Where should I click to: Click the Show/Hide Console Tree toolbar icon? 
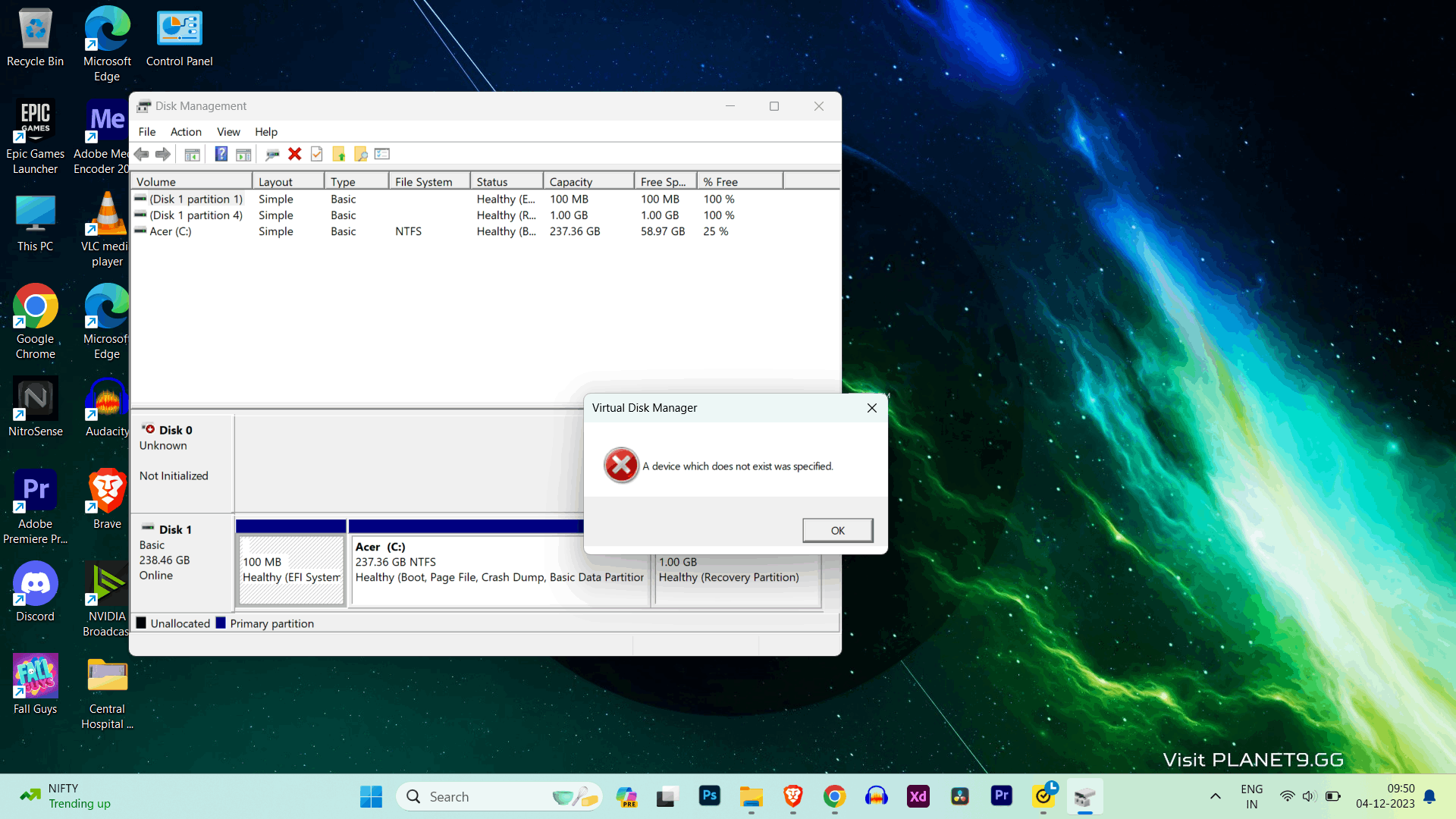(x=193, y=154)
